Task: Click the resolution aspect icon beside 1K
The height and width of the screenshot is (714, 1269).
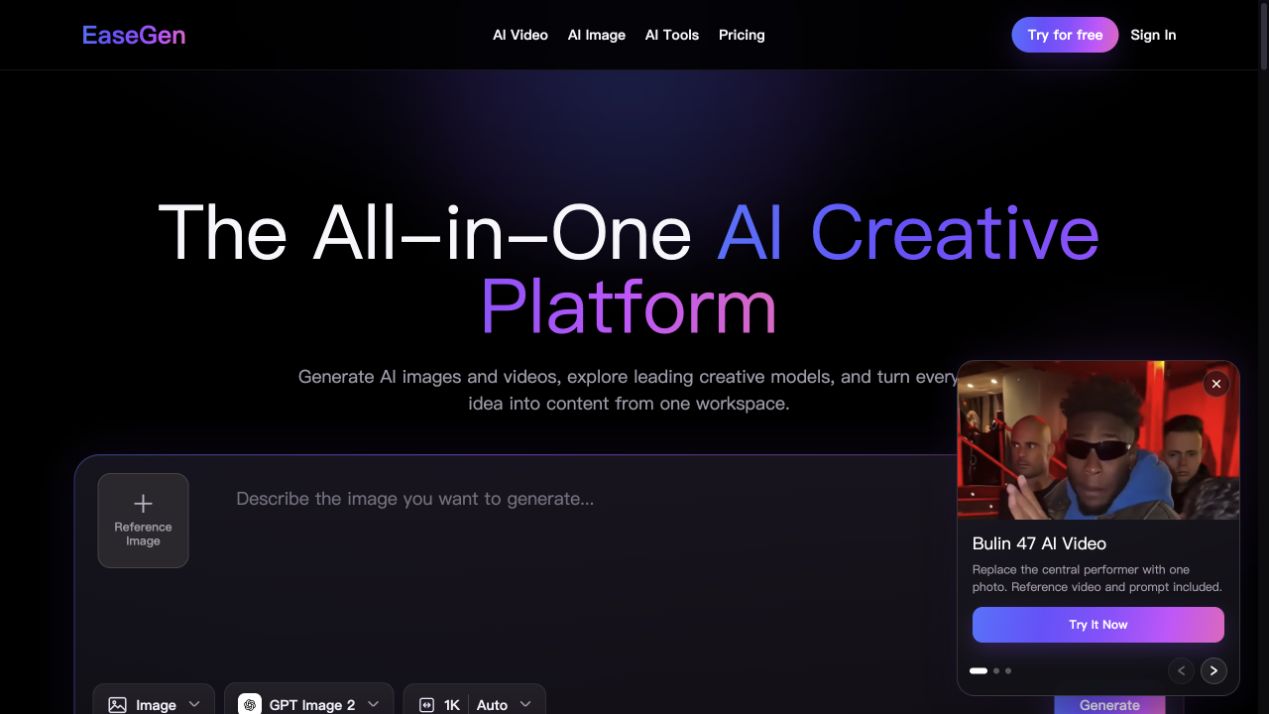Action: point(427,705)
